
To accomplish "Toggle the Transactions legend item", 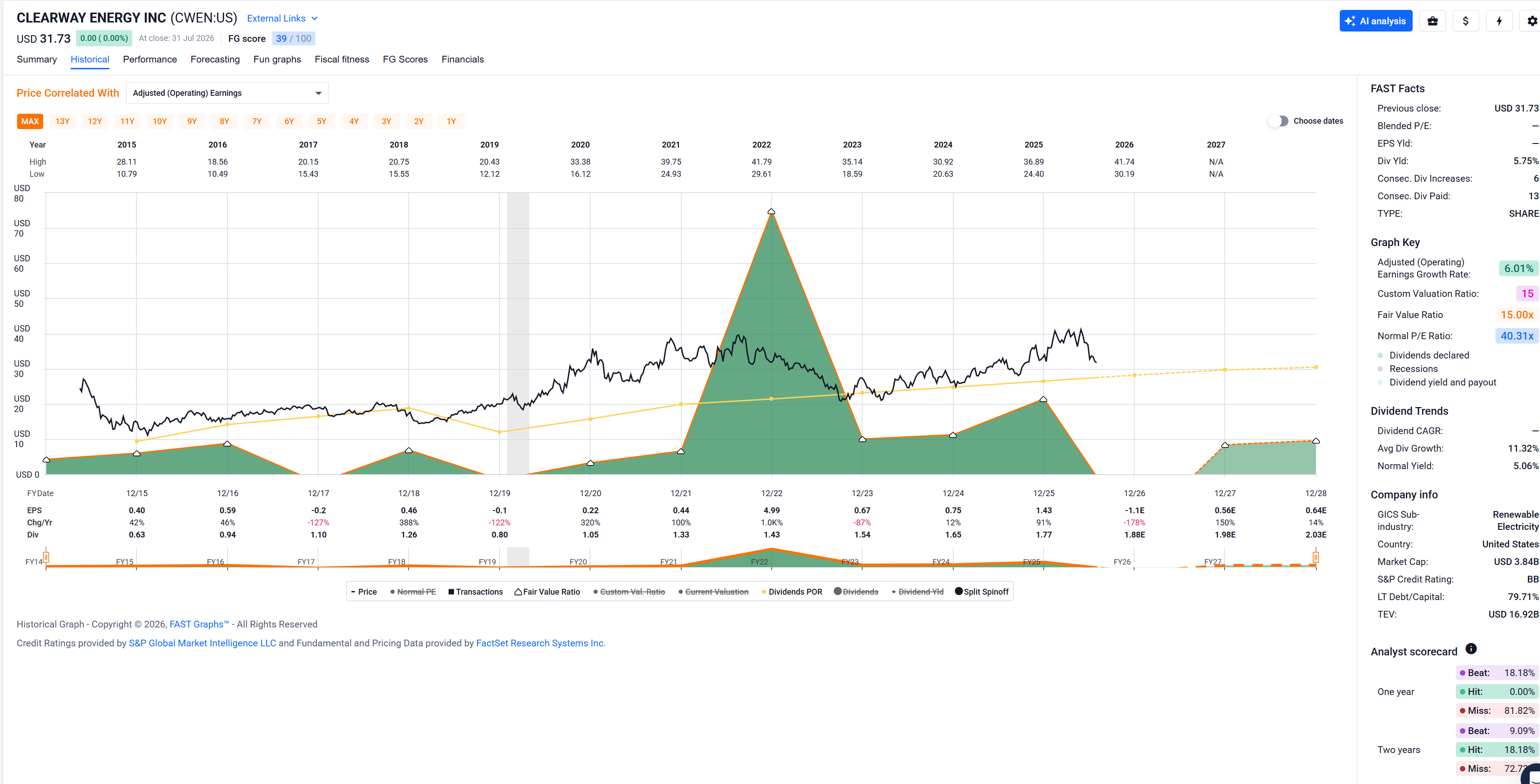I will [475, 591].
